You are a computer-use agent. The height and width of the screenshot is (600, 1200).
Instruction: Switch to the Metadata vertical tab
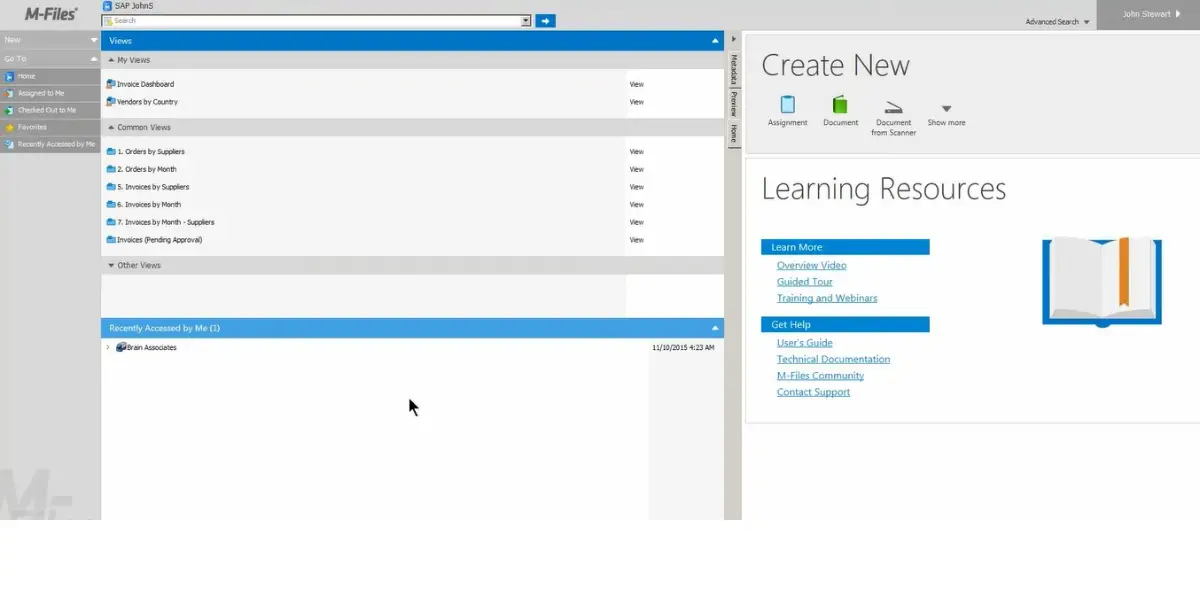pyautogui.click(x=733, y=70)
